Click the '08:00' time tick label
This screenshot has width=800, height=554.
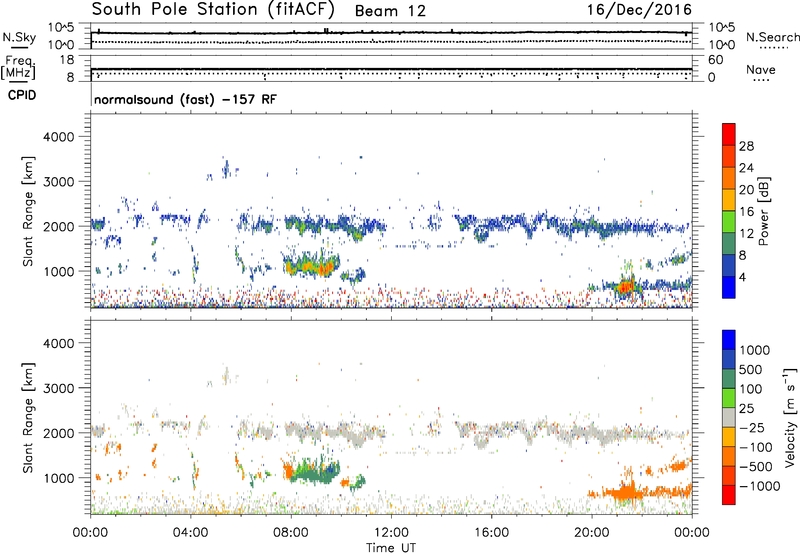(290, 533)
